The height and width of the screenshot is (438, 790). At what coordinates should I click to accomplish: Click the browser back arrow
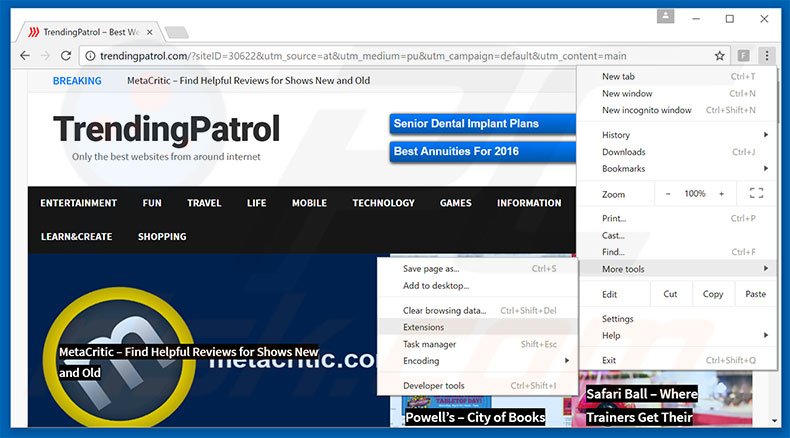(x=25, y=55)
